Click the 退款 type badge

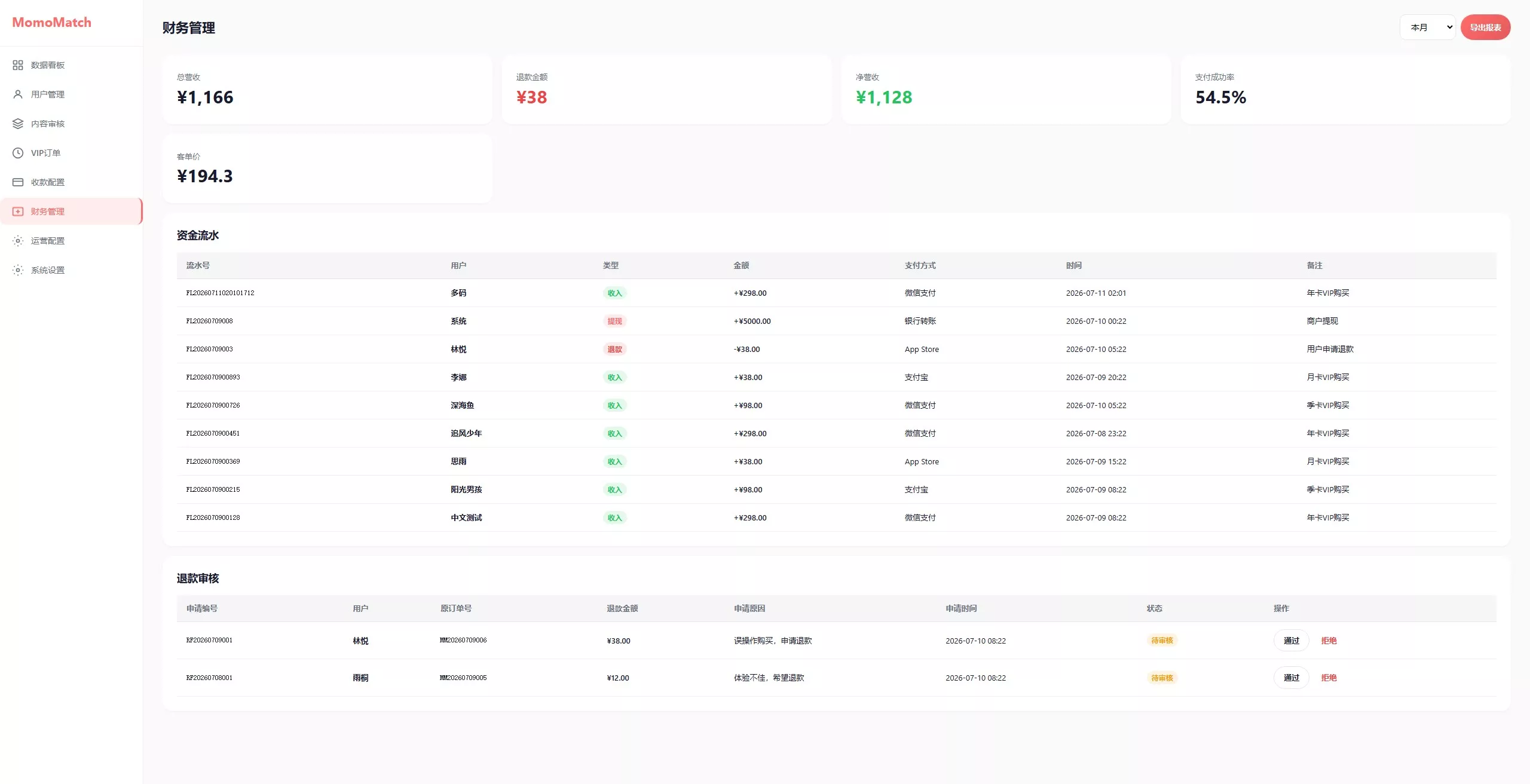click(614, 349)
